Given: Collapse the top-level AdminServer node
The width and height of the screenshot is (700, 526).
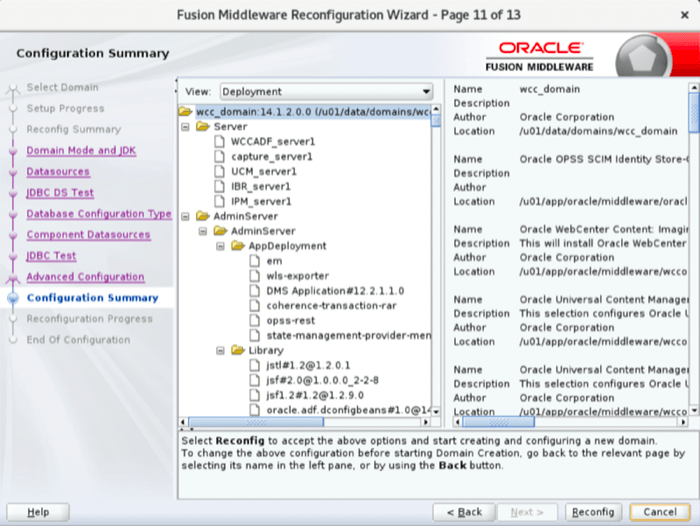Looking at the screenshot, I should click(185, 217).
